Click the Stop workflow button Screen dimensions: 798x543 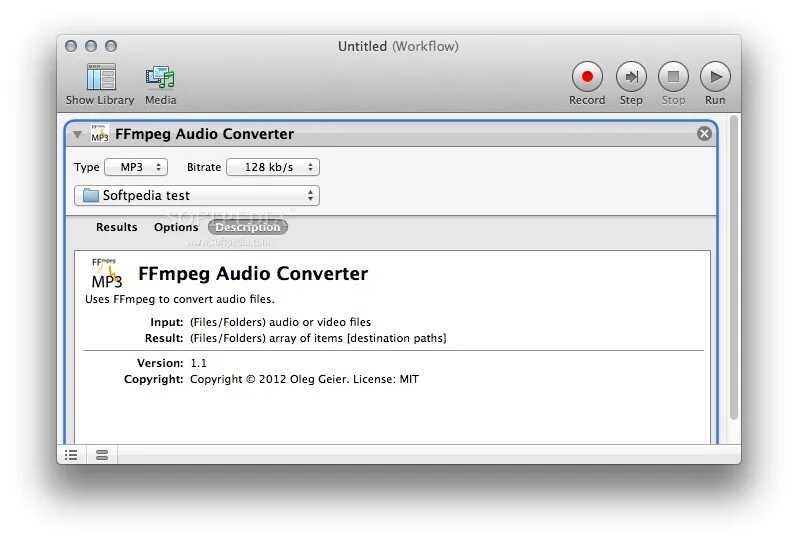pyautogui.click(x=673, y=77)
